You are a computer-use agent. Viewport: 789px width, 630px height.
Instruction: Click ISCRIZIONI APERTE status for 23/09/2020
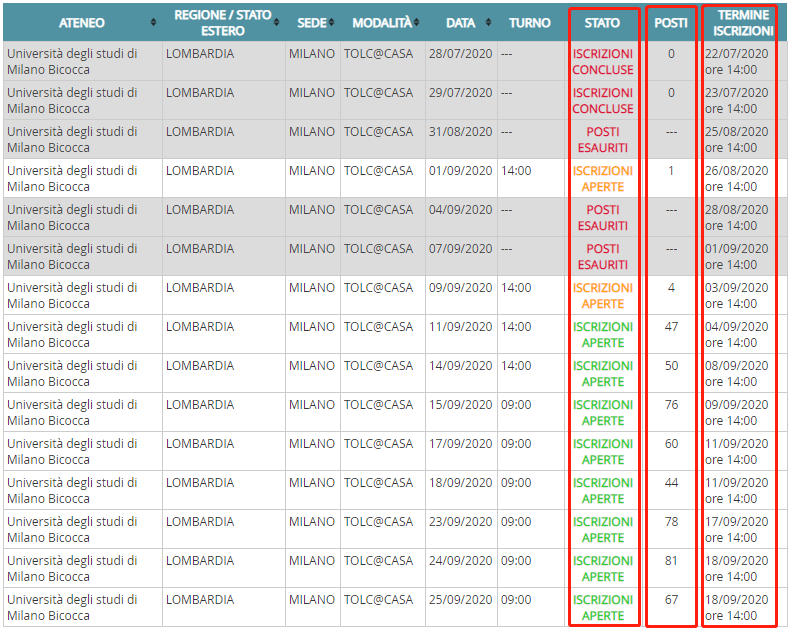[603, 530]
